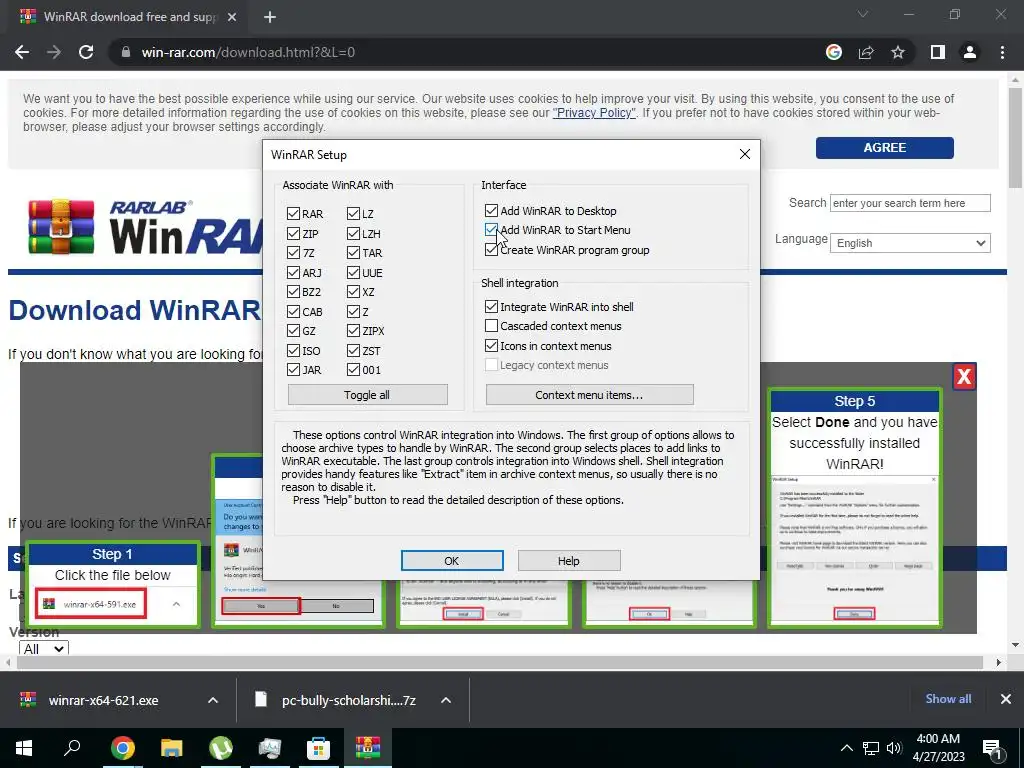Toggle the ZIPX association checkbox
Screen dimensions: 1024x768
(353, 331)
